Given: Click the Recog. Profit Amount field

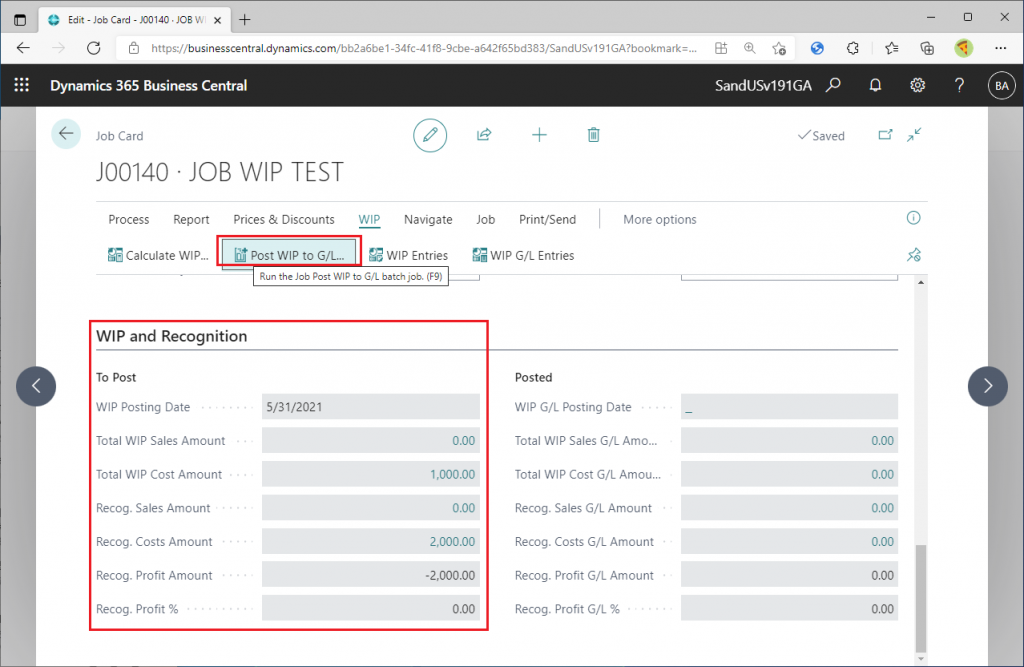Looking at the screenshot, I should (370, 576).
